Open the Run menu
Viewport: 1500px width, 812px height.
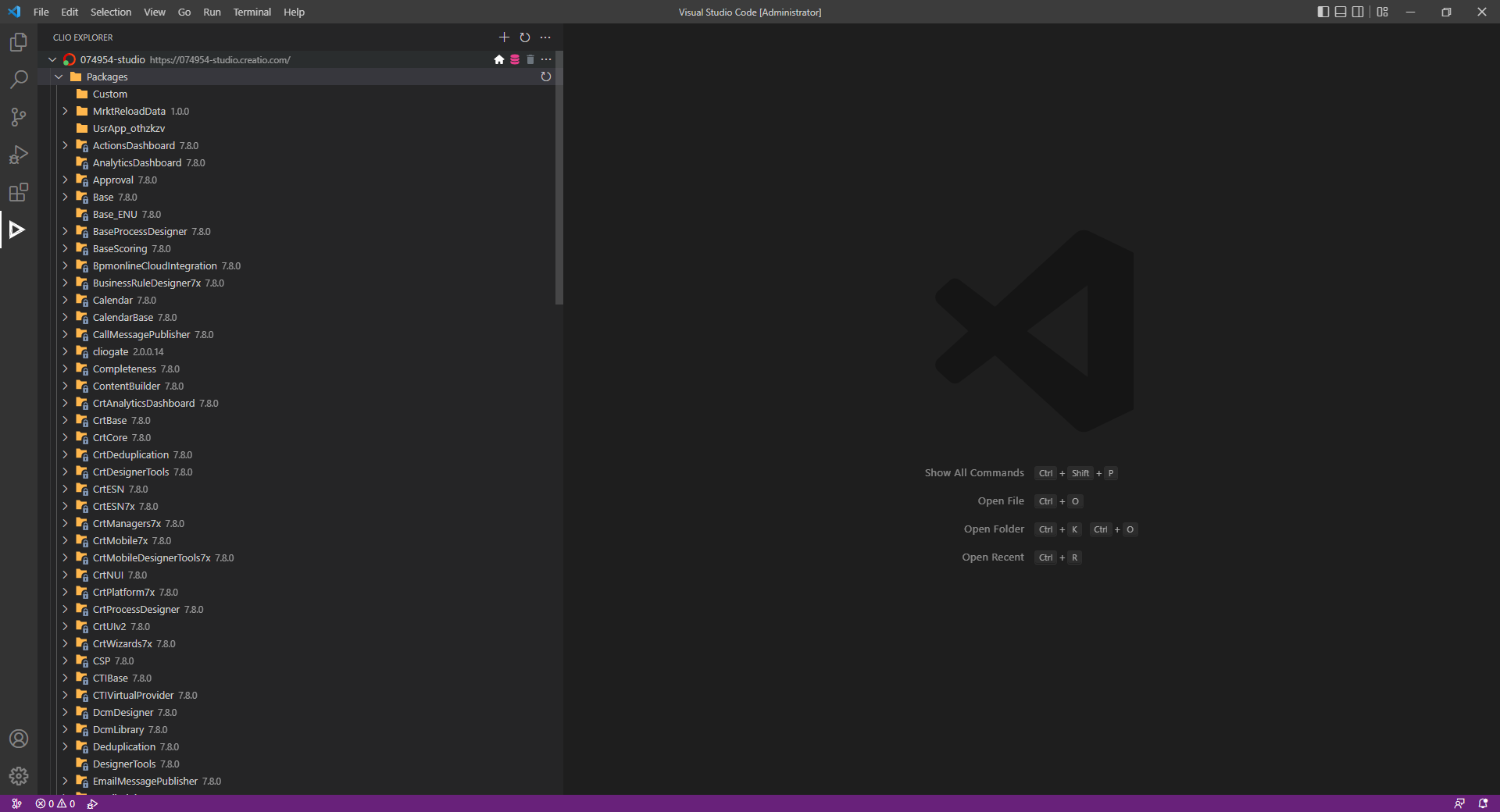(x=211, y=12)
